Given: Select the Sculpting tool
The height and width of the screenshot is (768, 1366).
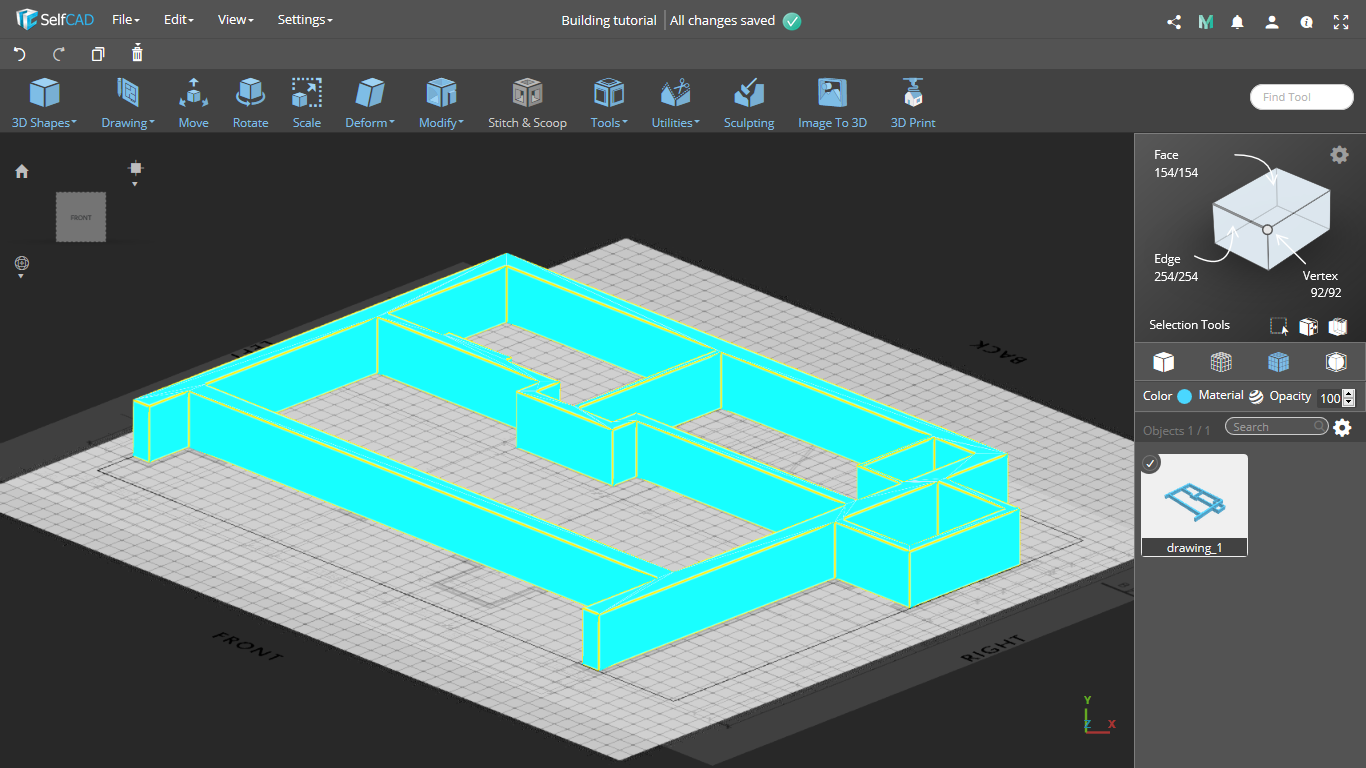Looking at the screenshot, I should coord(749,104).
